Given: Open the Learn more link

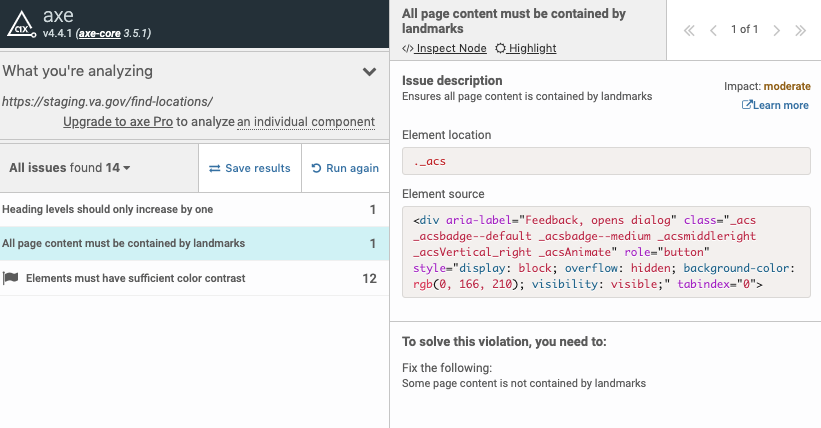Looking at the screenshot, I should 775,105.
